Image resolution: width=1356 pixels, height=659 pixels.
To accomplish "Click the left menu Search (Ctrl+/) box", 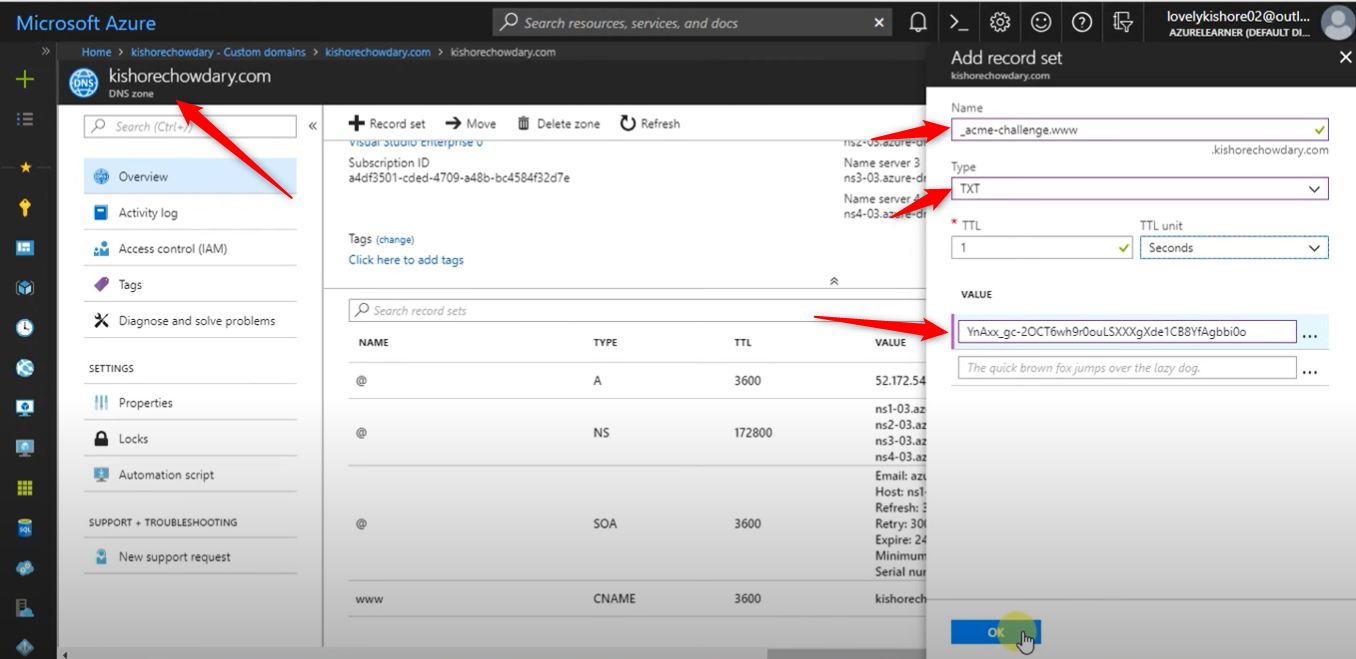I will pyautogui.click(x=191, y=126).
